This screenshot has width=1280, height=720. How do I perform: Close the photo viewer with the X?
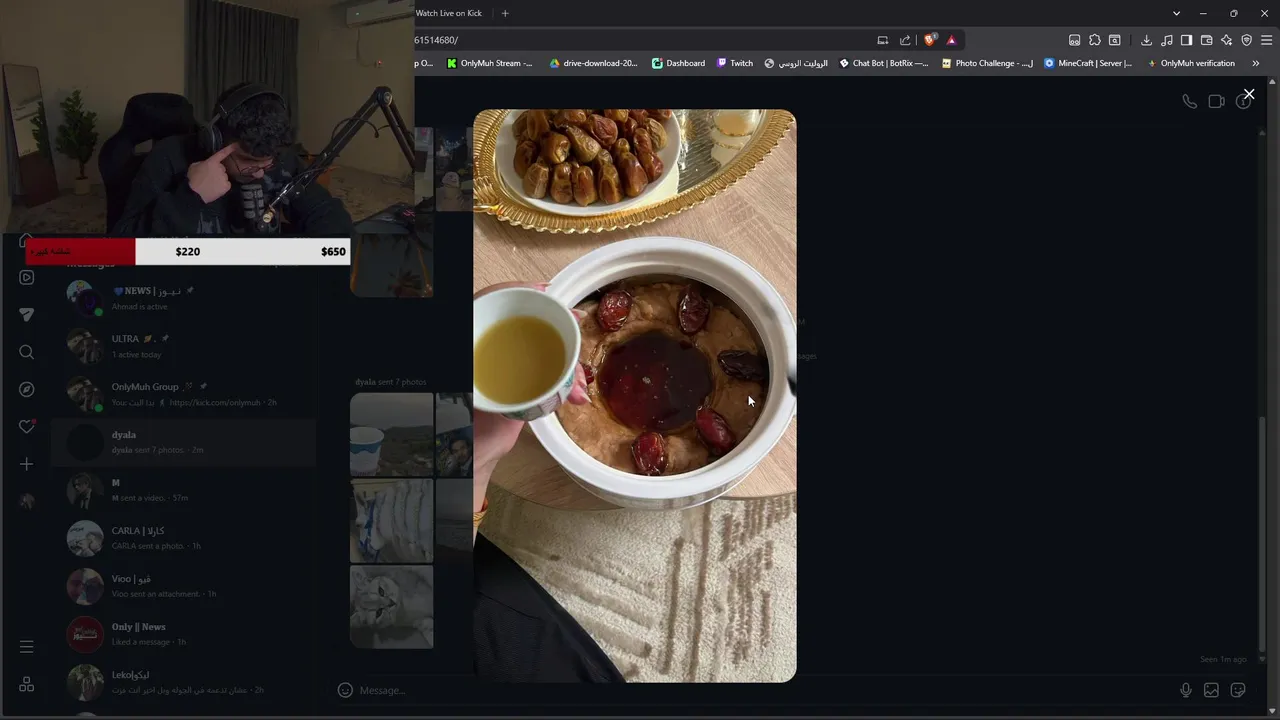pyautogui.click(x=1249, y=94)
